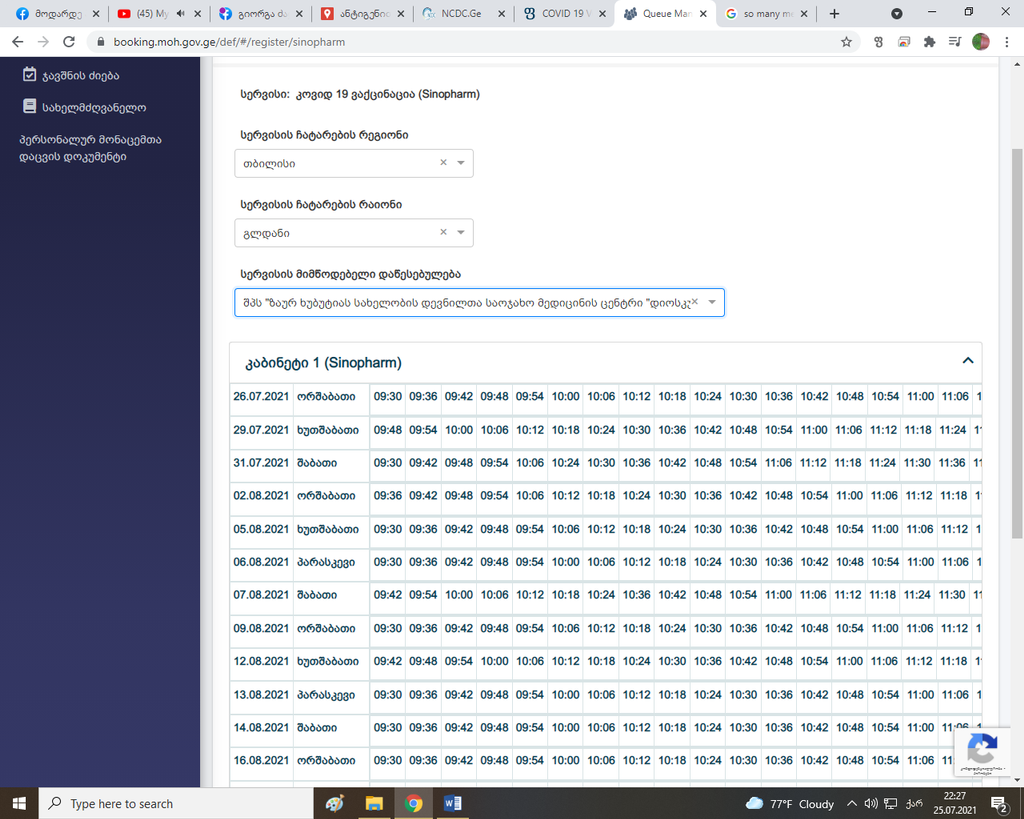The width and height of the screenshot is (1024, 819).
Task: Select 09:54 slot on 14.08.2021
Action: coord(530,728)
